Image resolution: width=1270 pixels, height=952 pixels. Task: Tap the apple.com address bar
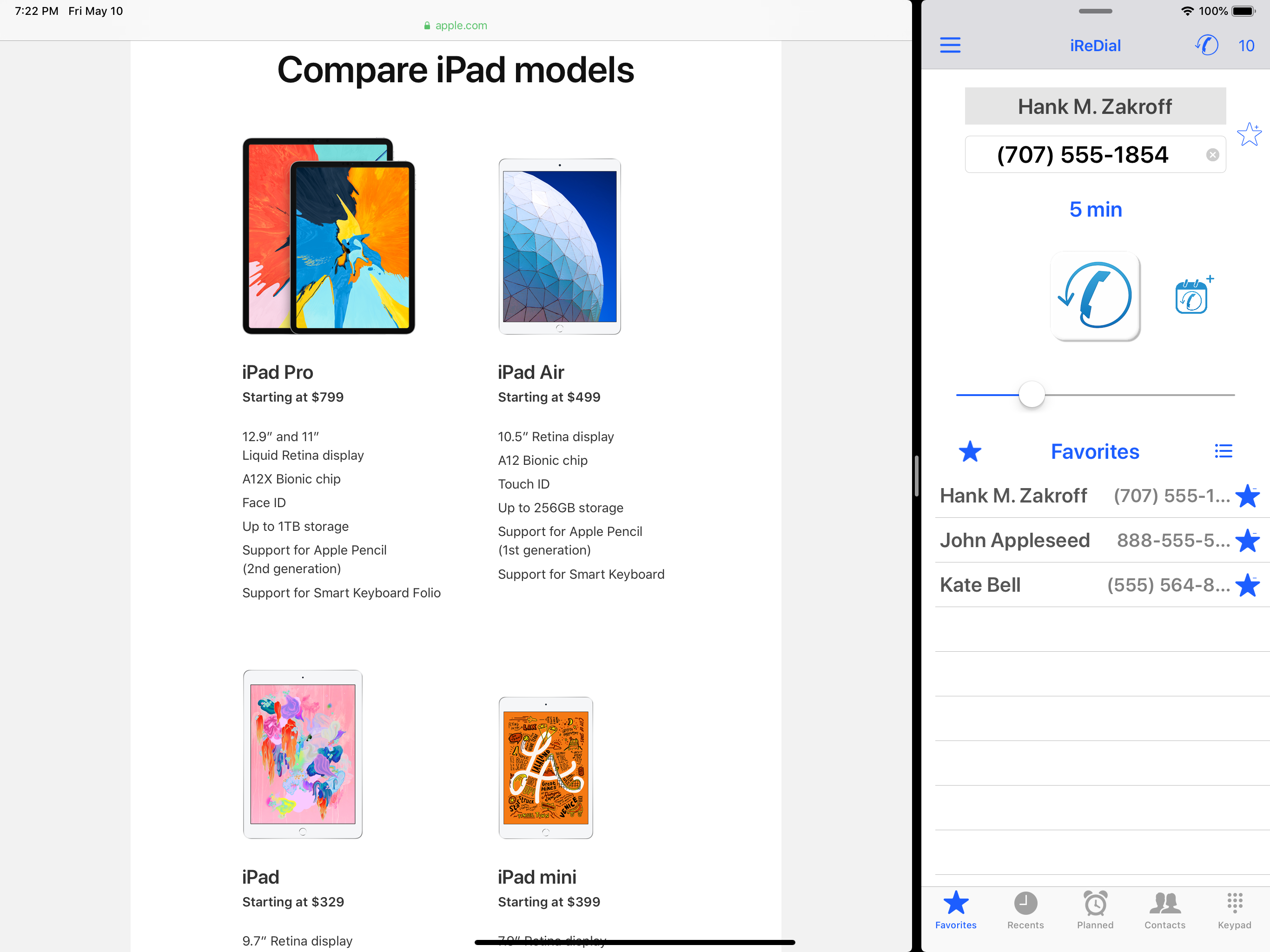point(455,25)
